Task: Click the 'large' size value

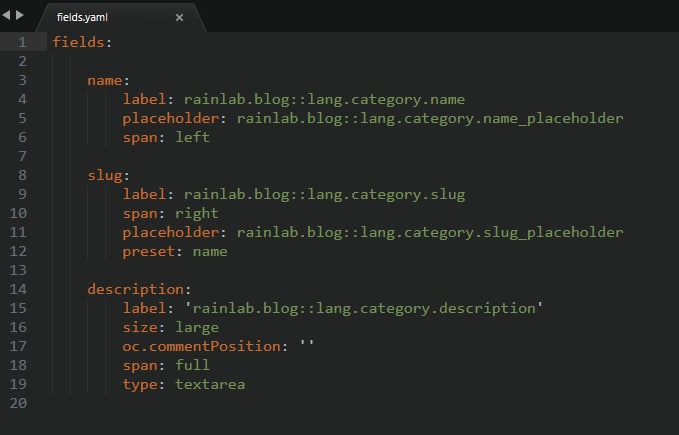Action: [x=197, y=328]
